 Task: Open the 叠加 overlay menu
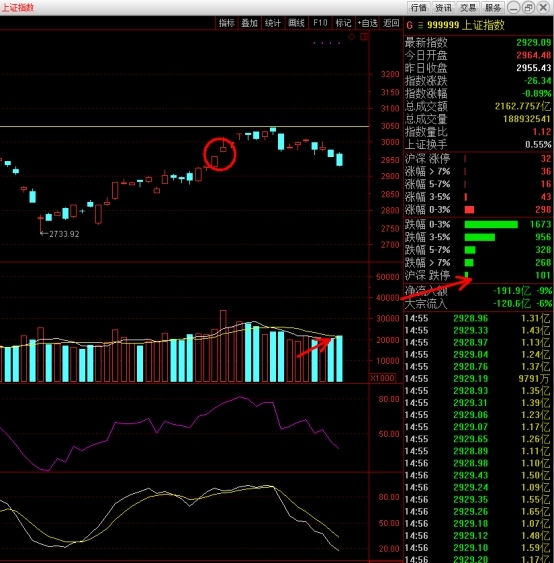pos(250,23)
